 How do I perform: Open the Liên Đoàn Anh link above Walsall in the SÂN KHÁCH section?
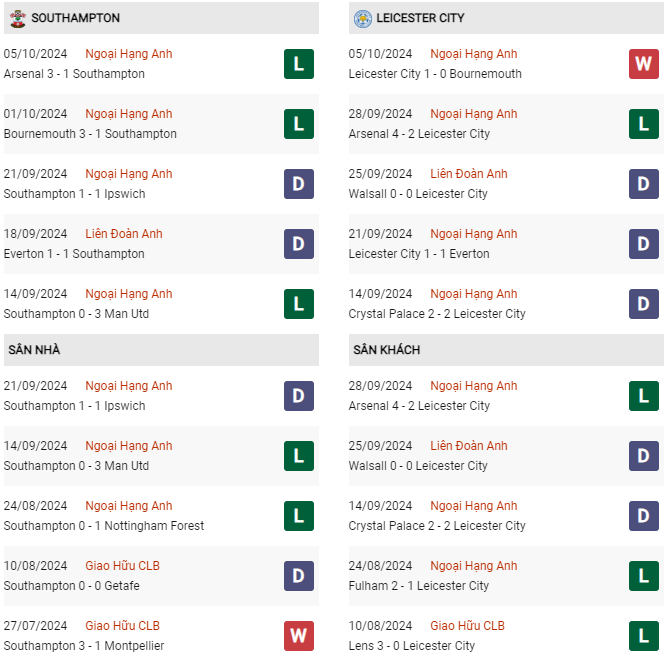[x=468, y=446]
